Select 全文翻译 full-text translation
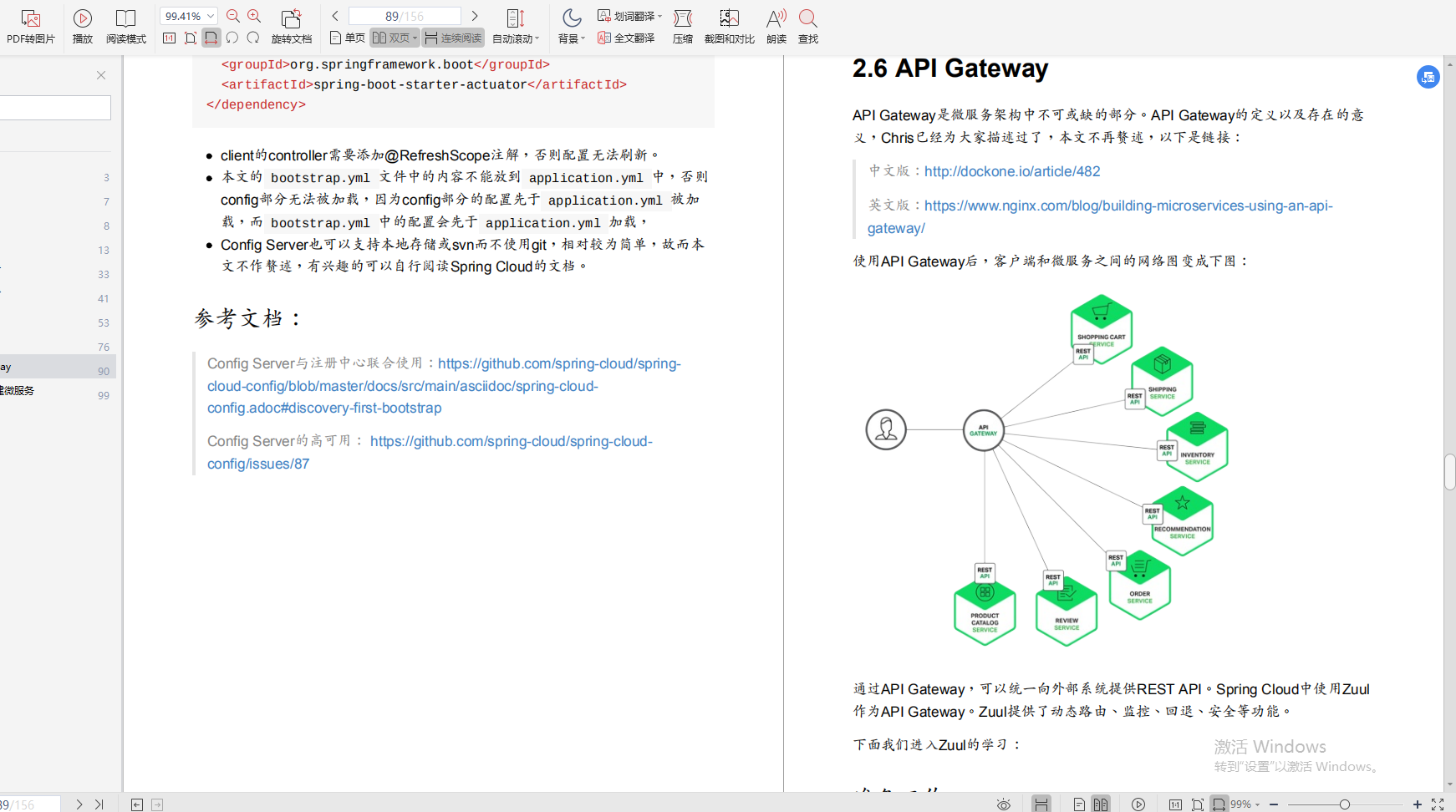1456x812 pixels. pos(626,37)
